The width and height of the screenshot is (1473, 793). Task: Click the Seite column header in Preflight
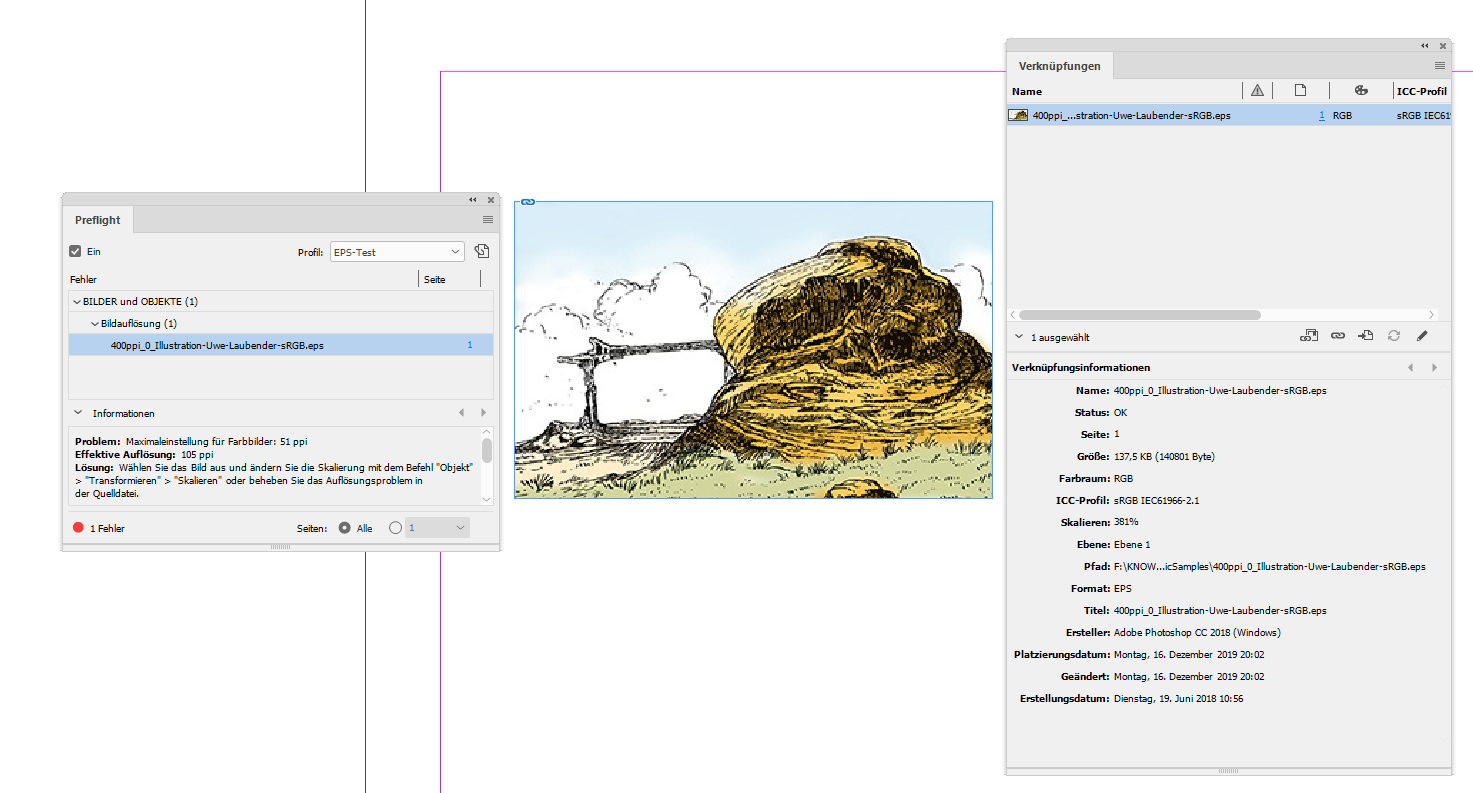point(434,280)
